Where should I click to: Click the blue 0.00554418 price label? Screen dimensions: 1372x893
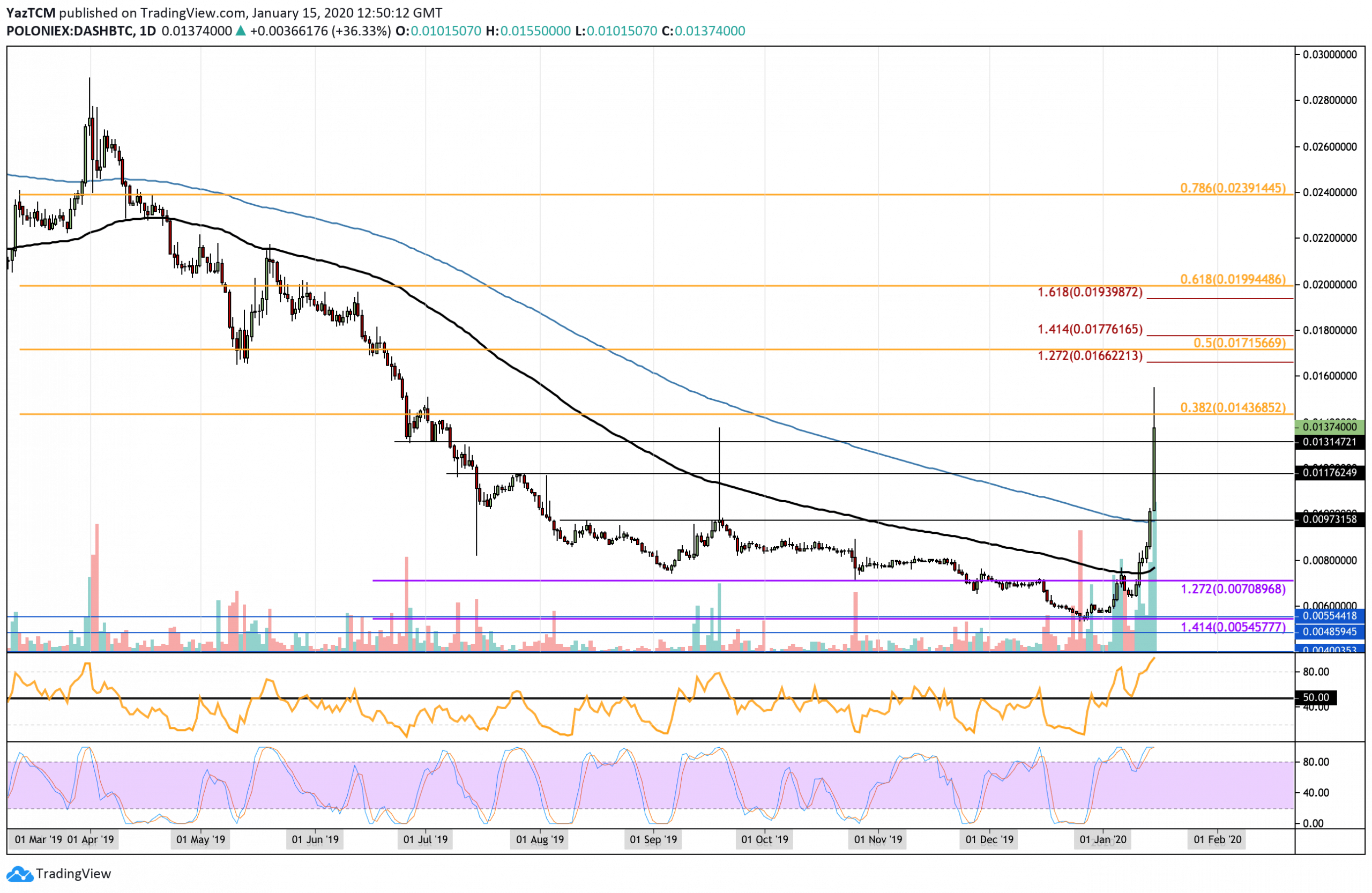(1329, 616)
